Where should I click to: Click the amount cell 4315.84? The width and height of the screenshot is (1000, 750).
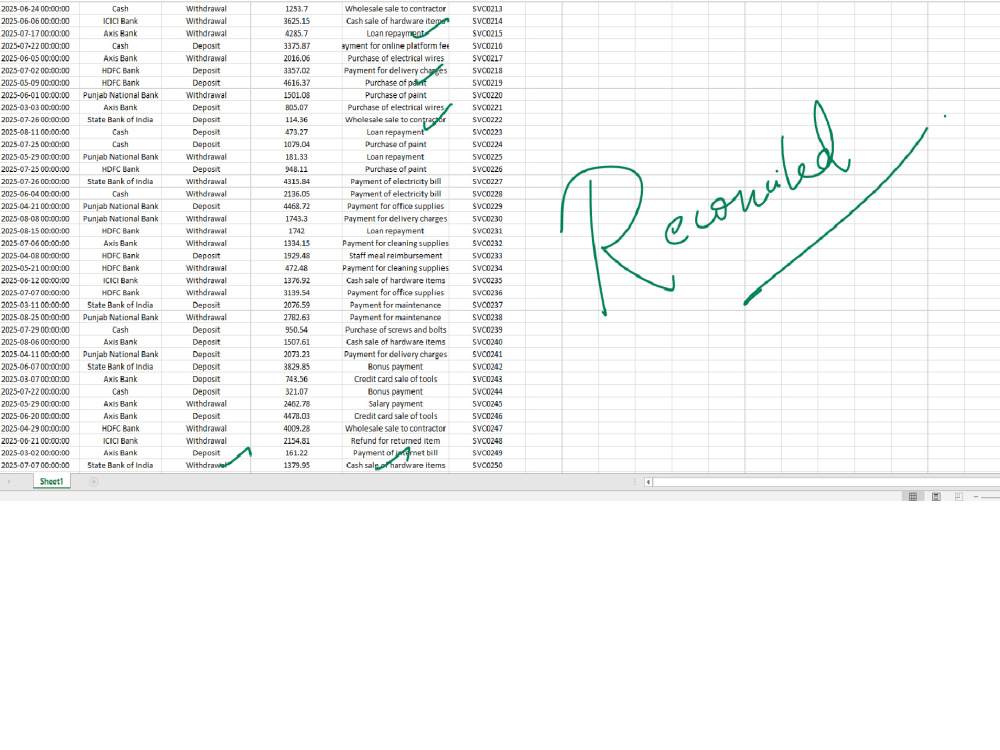coord(297,182)
